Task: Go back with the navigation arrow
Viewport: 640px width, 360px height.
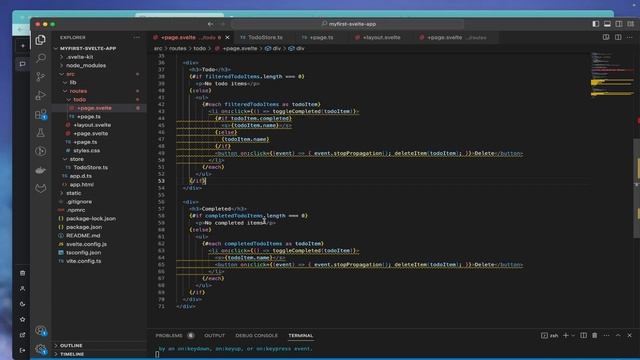Action: [x=210, y=24]
